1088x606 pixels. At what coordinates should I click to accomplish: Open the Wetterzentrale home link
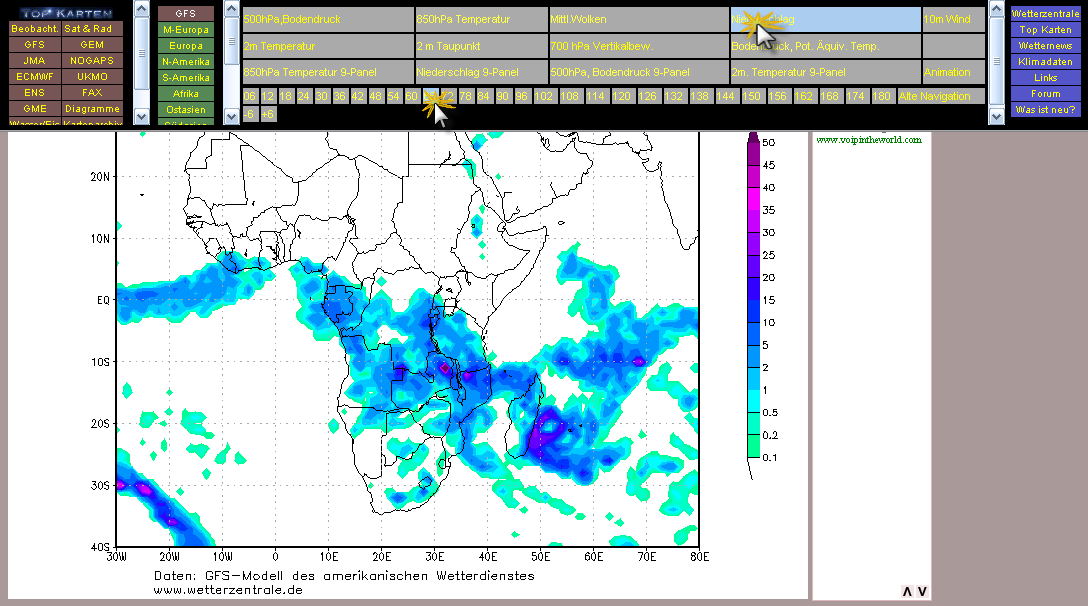1046,13
